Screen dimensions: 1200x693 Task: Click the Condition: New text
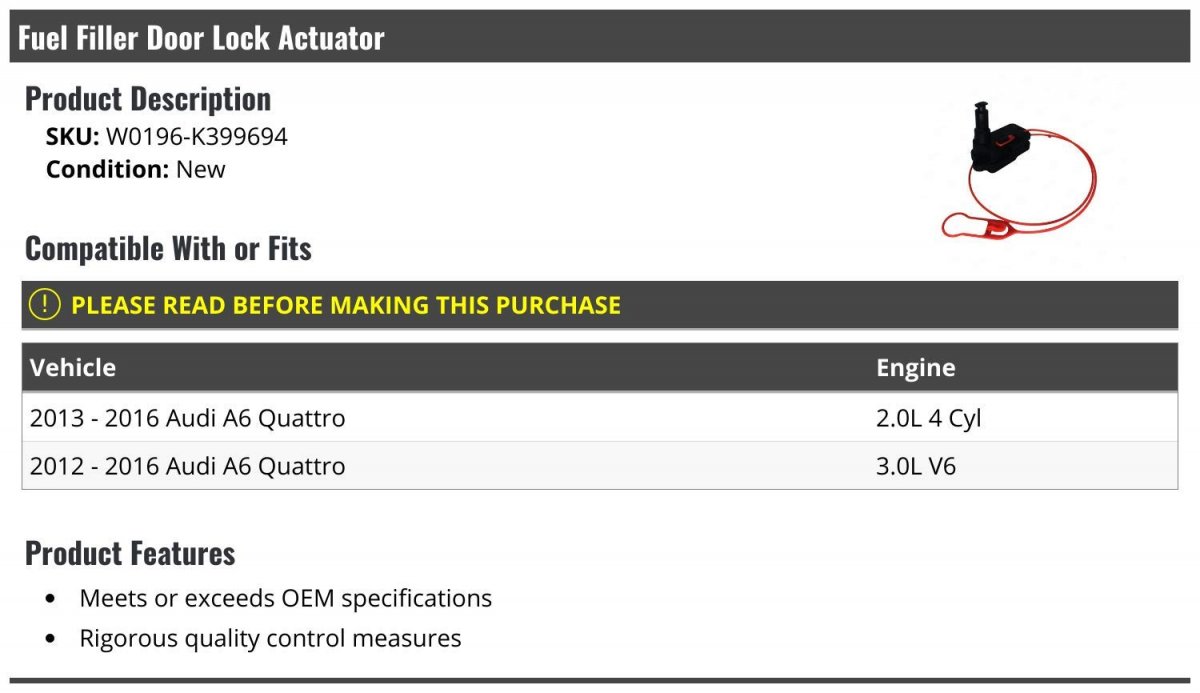pyautogui.click(x=136, y=169)
